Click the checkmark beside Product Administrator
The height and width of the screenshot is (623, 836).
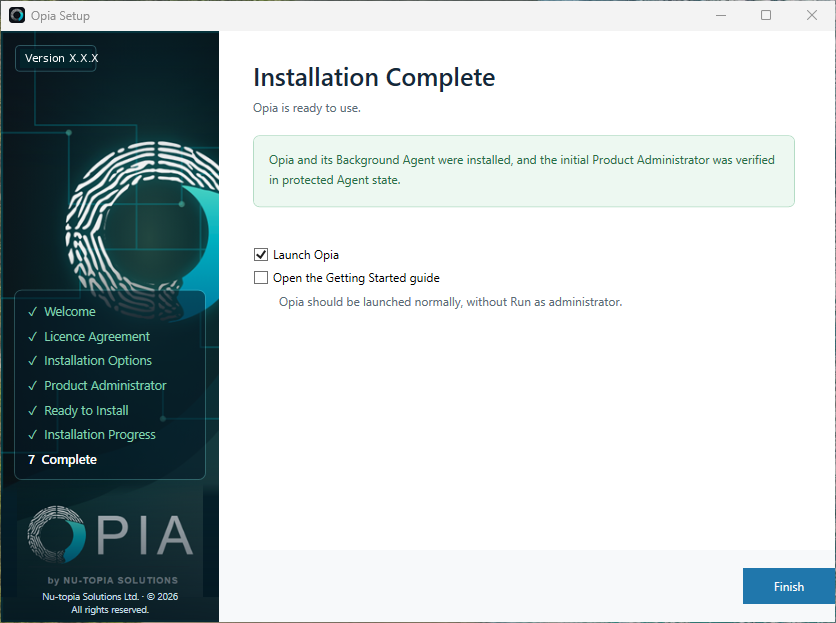pos(33,385)
